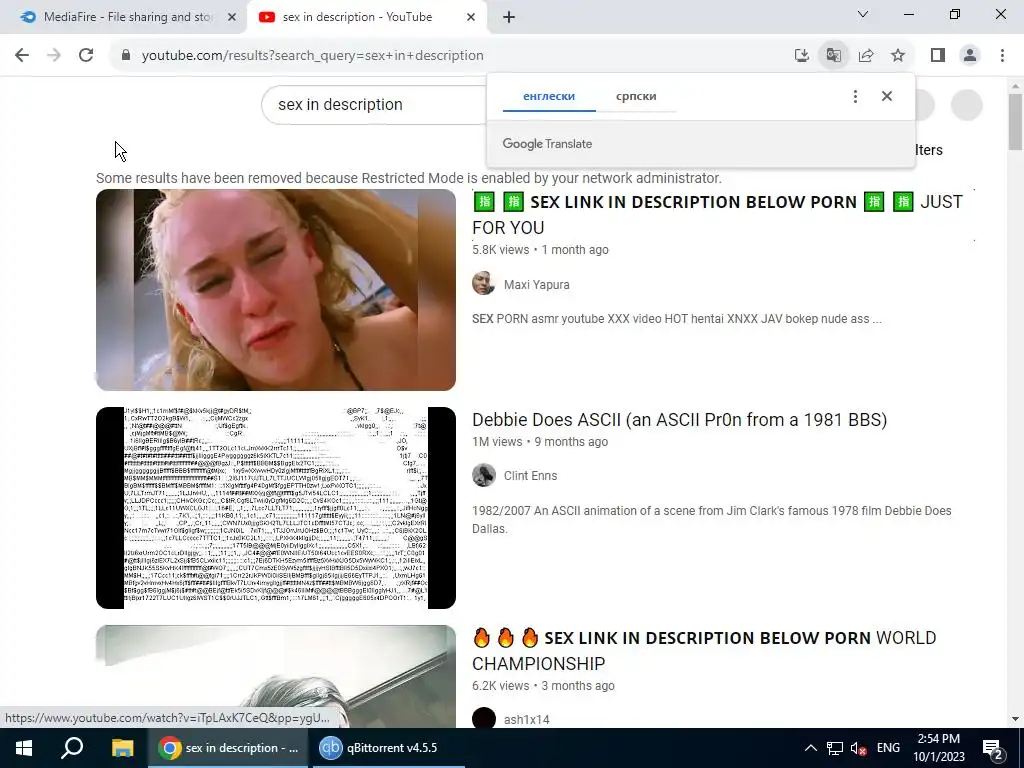Open translate options three-dot menu
1024x768 pixels.
pos(855,97)
